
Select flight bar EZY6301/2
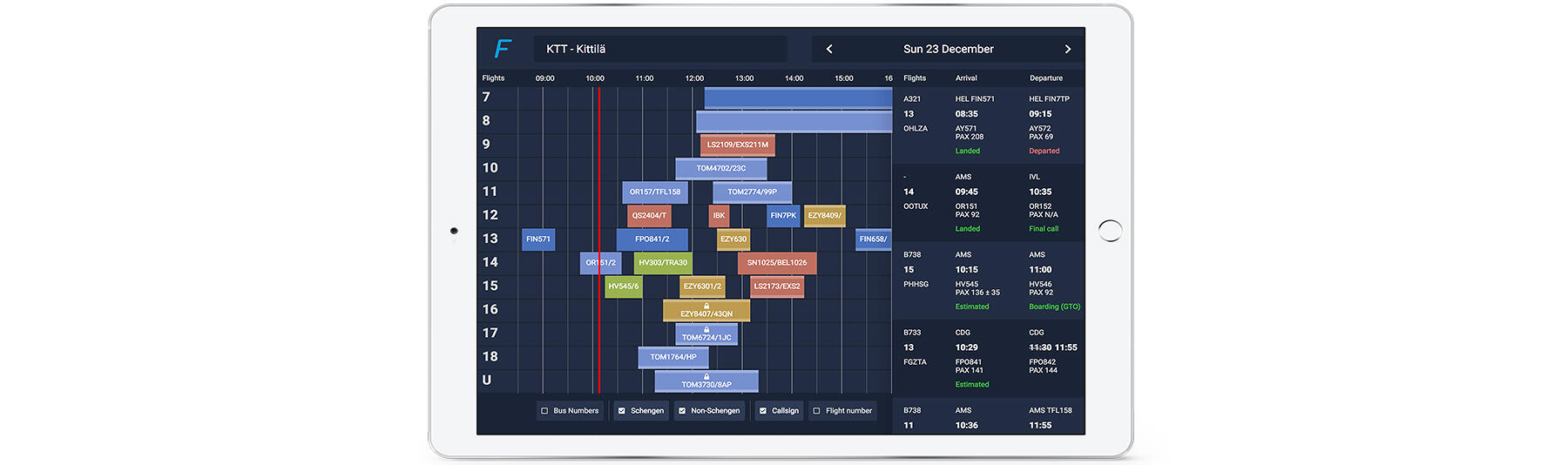[702, 286]
